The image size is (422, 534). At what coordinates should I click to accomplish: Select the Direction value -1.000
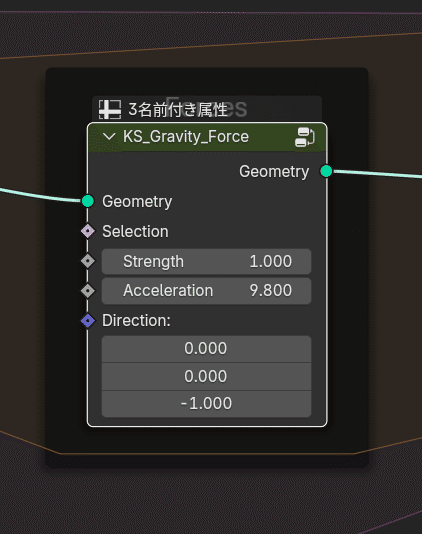tap(206, 404)
